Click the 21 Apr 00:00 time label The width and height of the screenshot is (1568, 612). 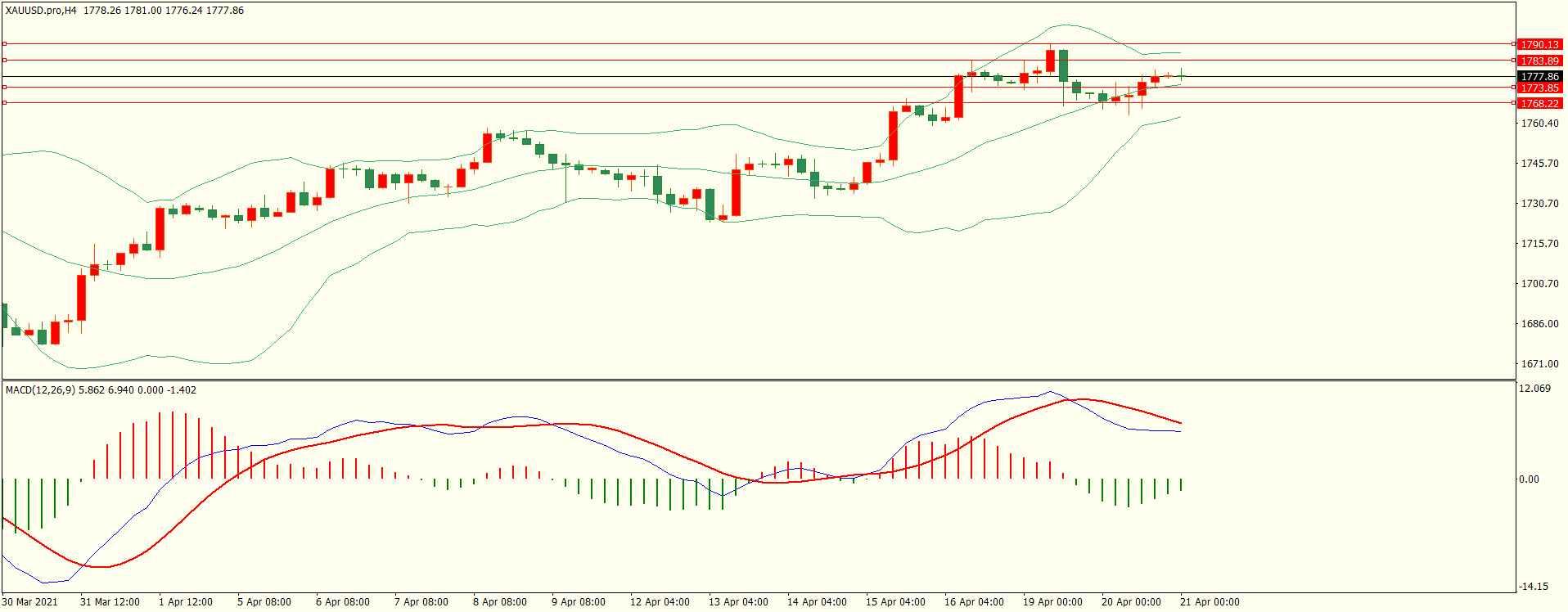pos(1209,602)
